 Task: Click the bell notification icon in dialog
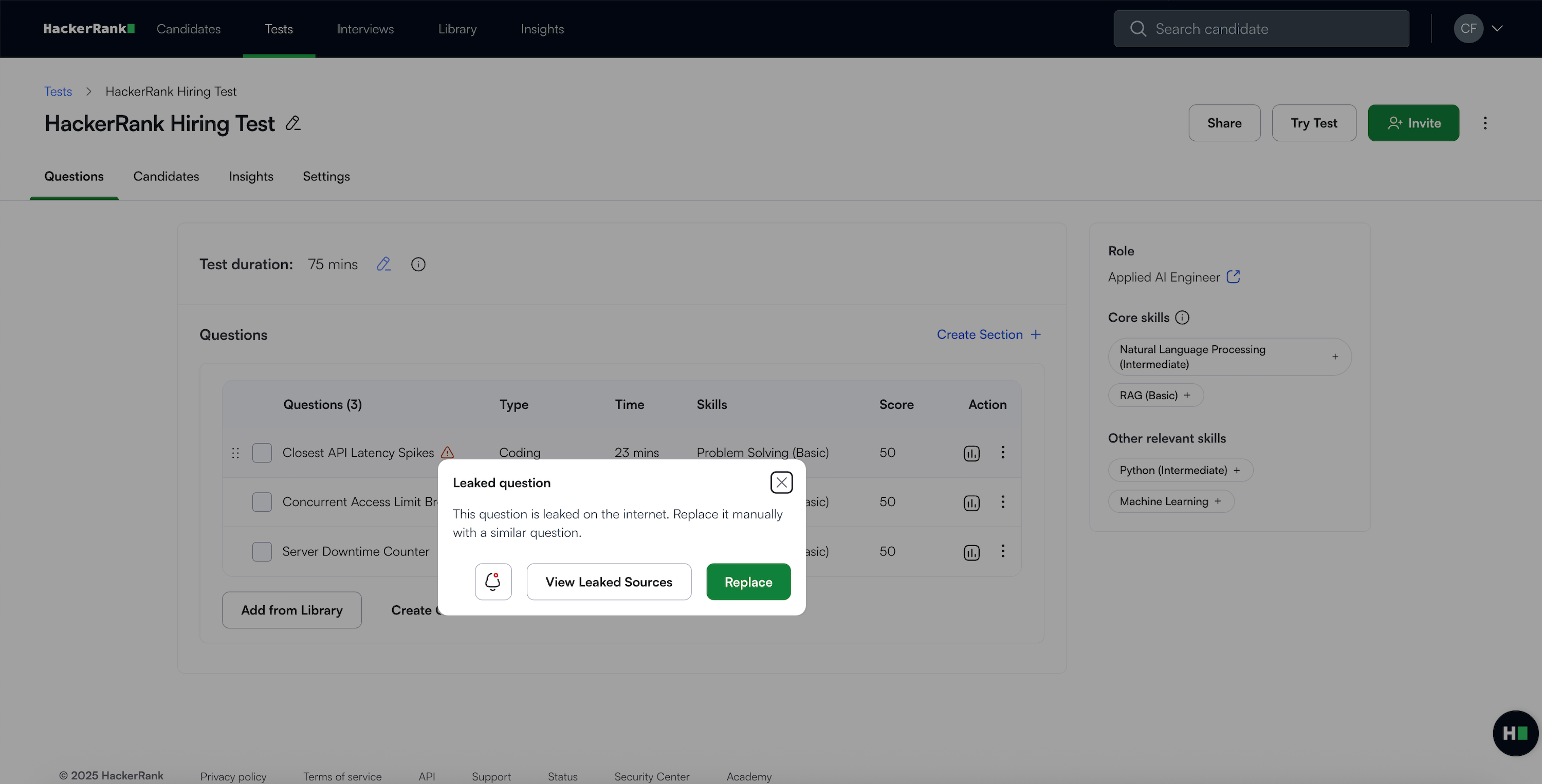(x=492, y=581)
